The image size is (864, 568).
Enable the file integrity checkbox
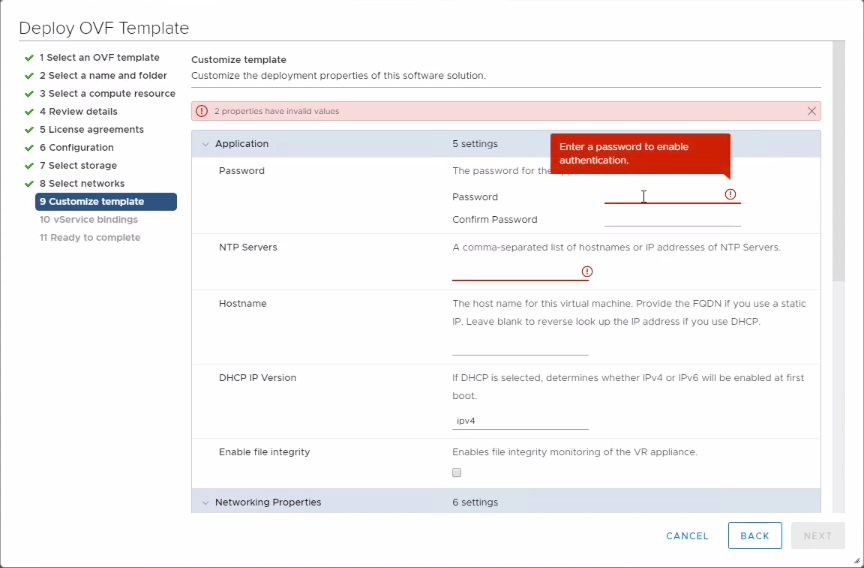(x=457, y=472)
